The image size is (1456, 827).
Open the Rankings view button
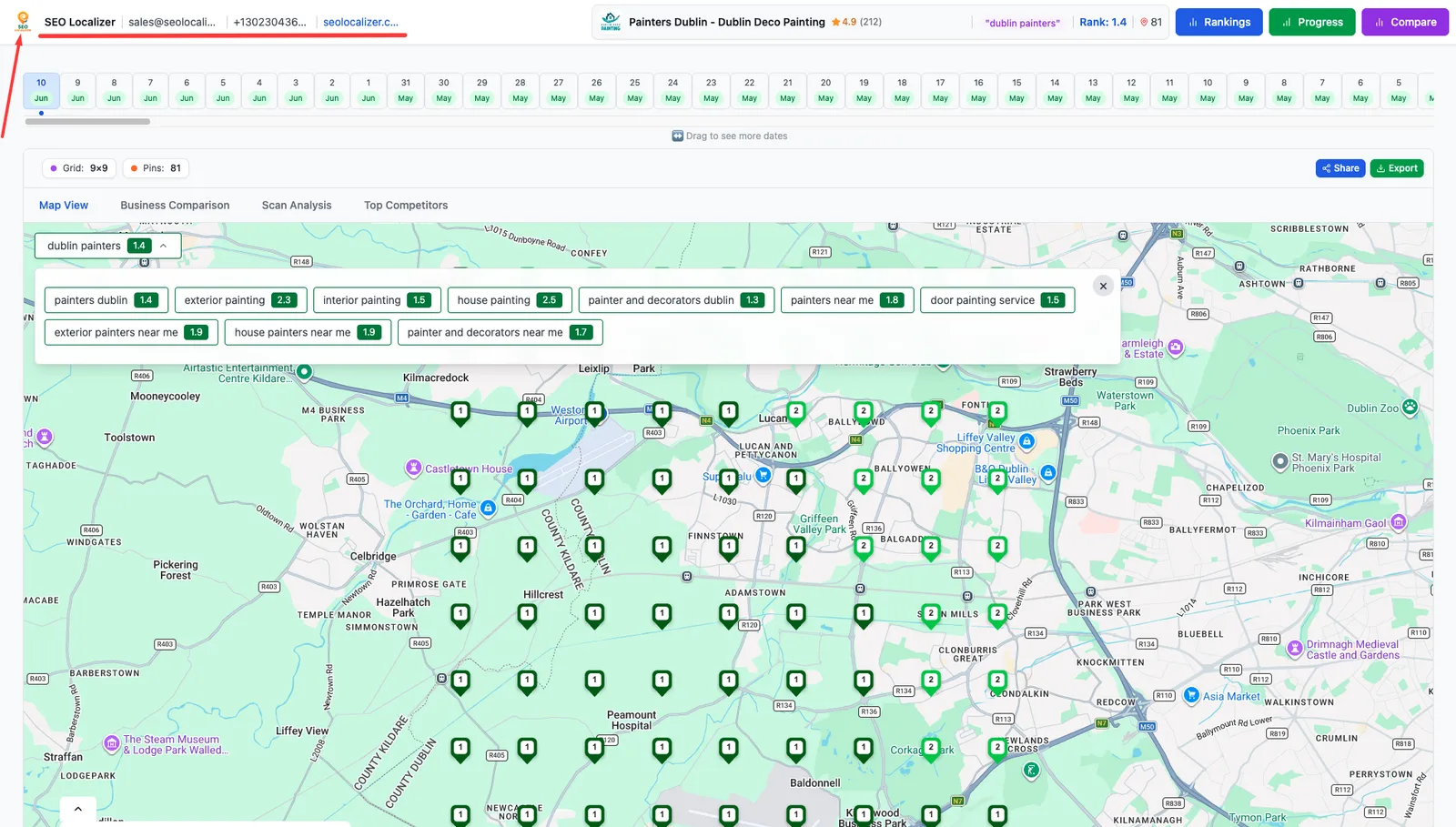pyautogui.click(x=1219, y=22)
